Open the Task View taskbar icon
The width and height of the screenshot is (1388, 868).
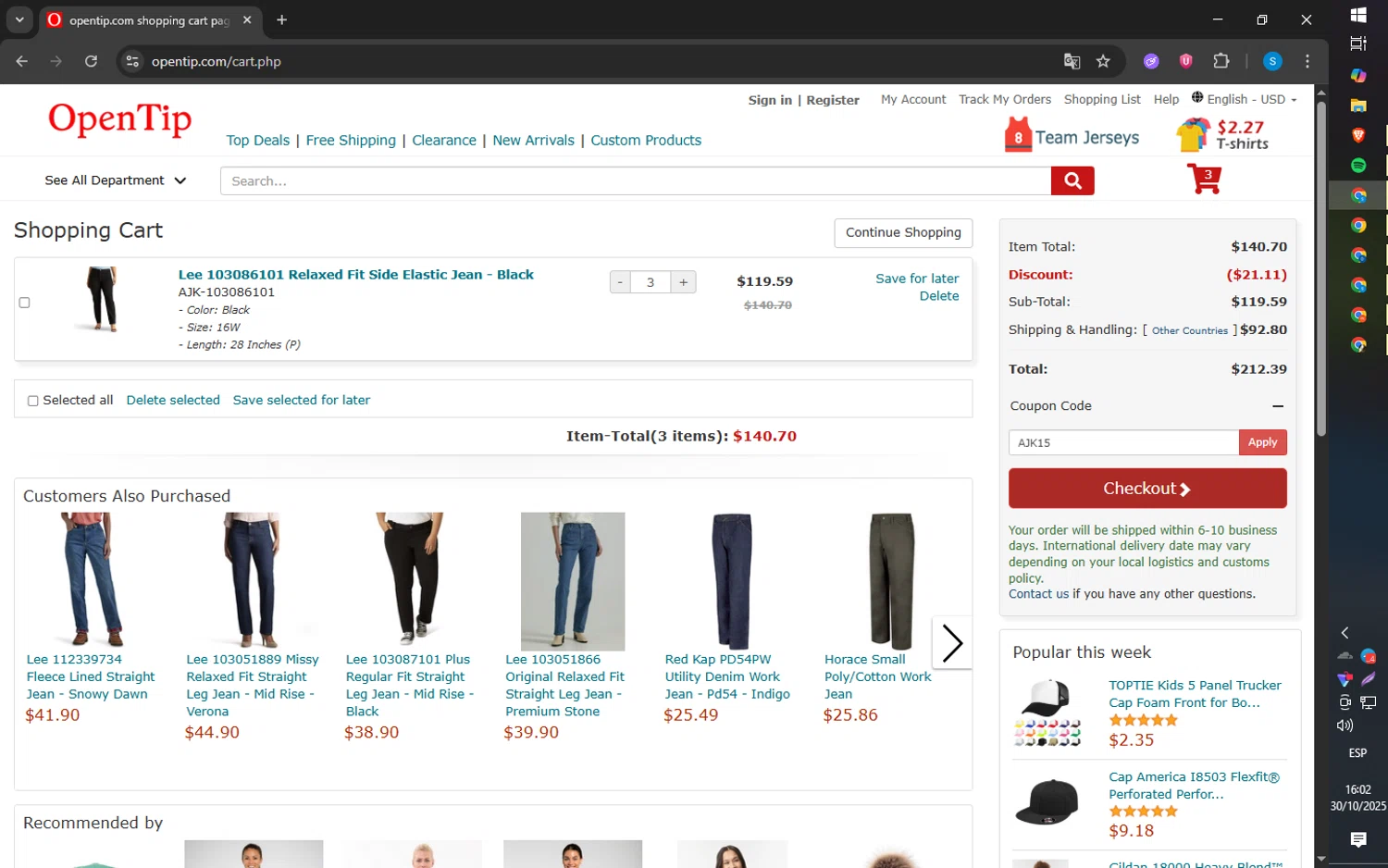pyautogui.click(x=1358, y=43)
